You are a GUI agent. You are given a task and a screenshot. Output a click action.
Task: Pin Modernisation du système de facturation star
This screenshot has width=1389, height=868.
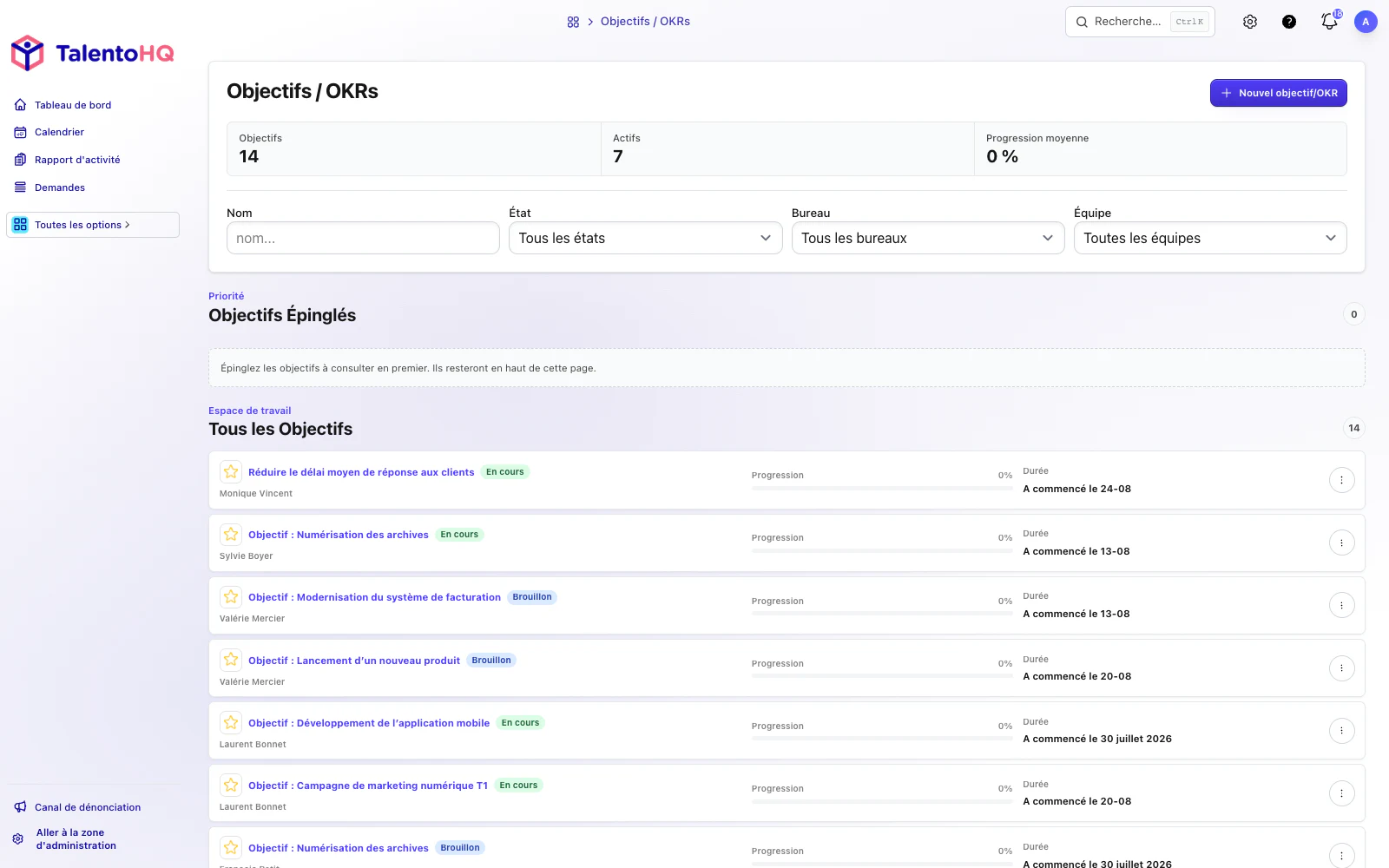click(x=231, y=597)
